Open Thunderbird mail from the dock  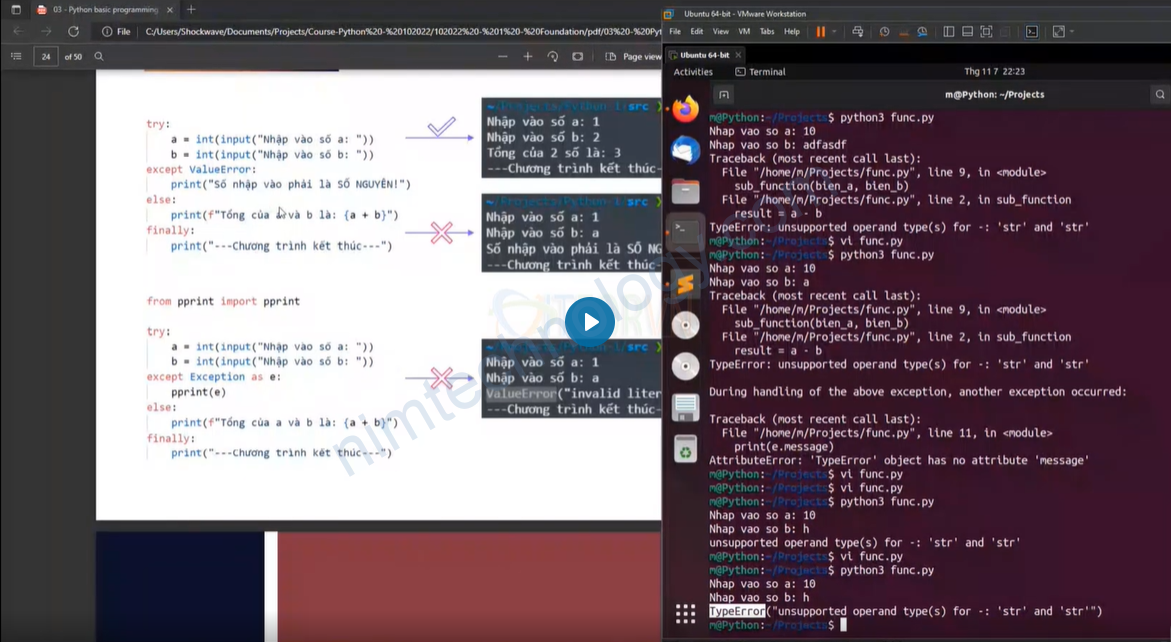point(685,150)
